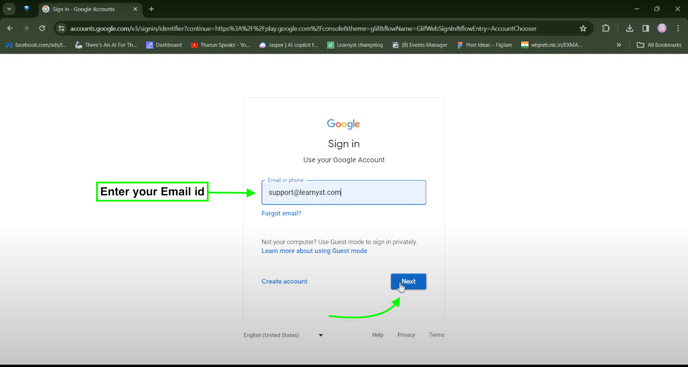This screenshot has height=367, width=688.
Task: Open a new tab with plus icon
Action: 151,9
